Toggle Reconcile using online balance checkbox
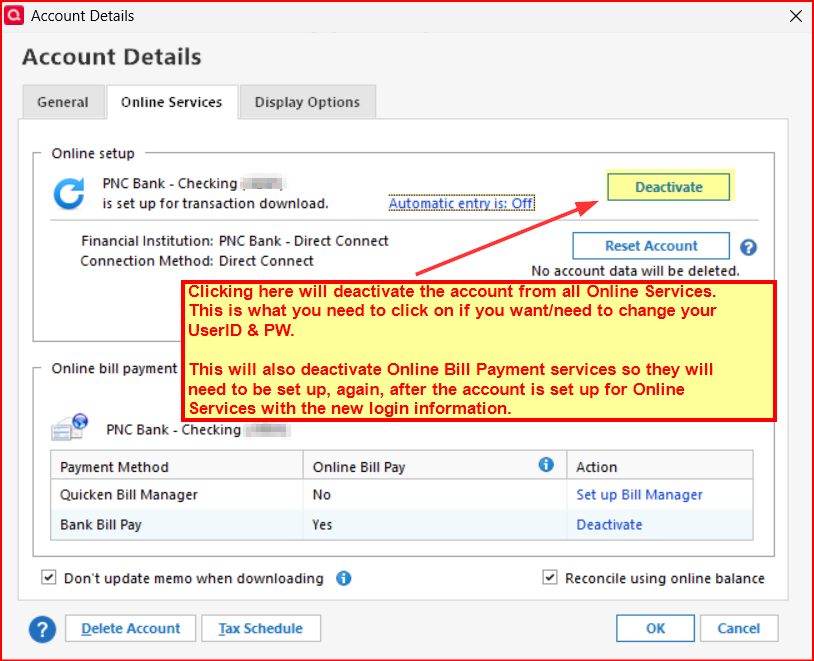This screenshot has width=814, height=661. [x=550, y=577]
